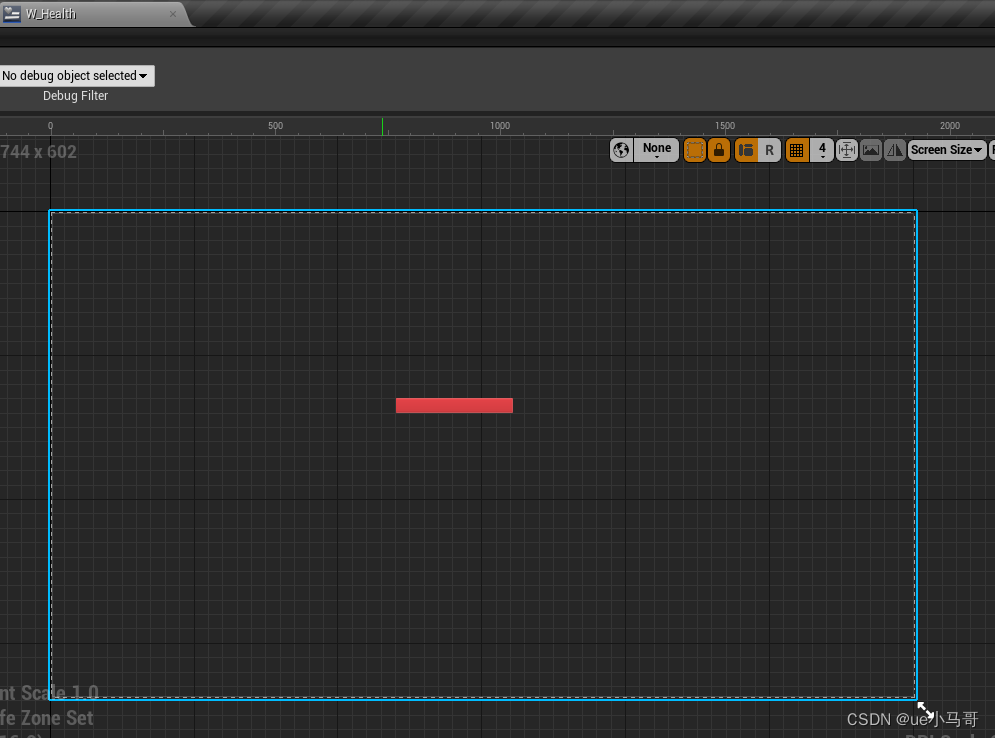Screen dimensions: 995x738
Task: Select the red health bar widget
Action: point(454,405)
